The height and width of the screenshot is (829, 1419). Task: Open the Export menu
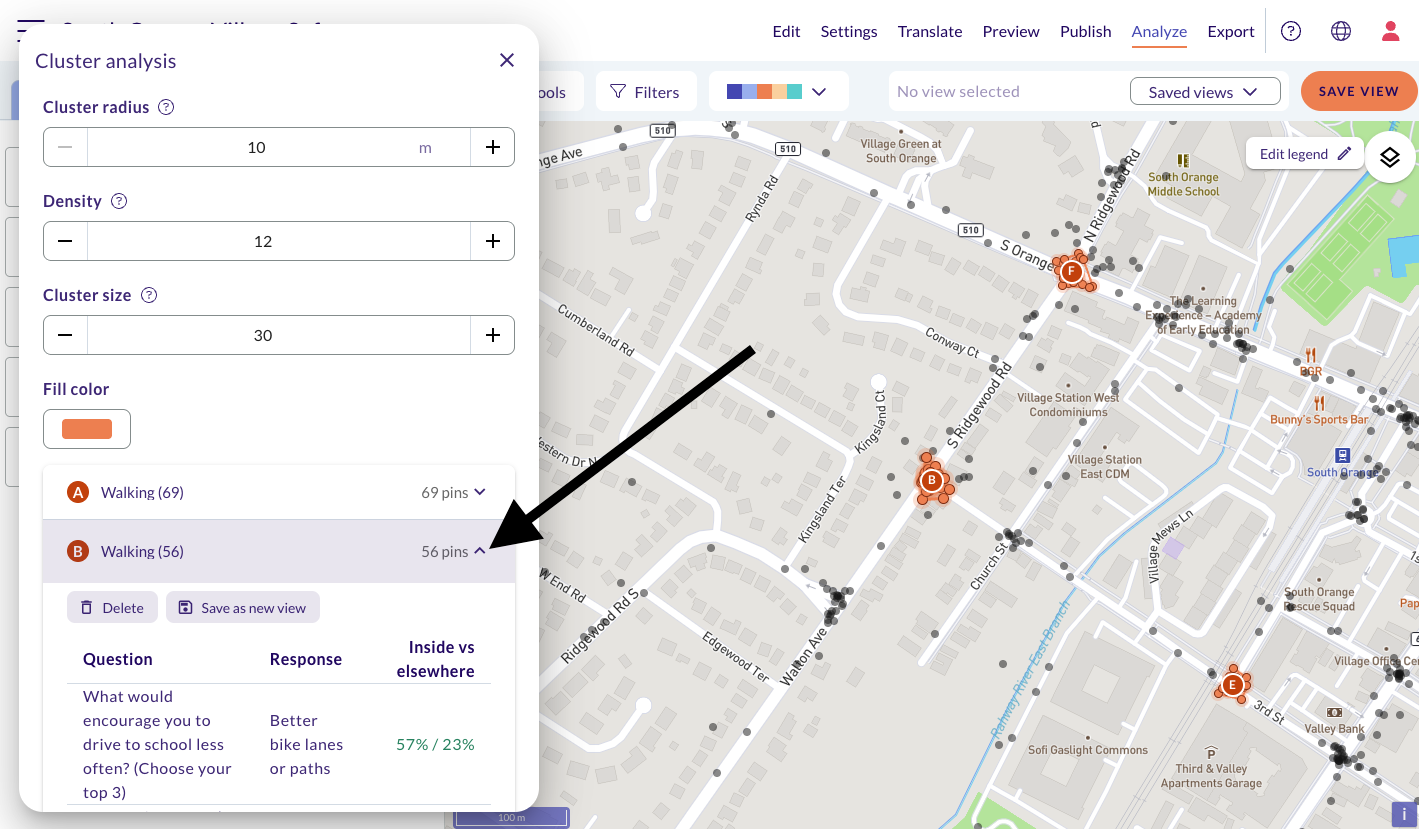click(x=1231, y=31)
